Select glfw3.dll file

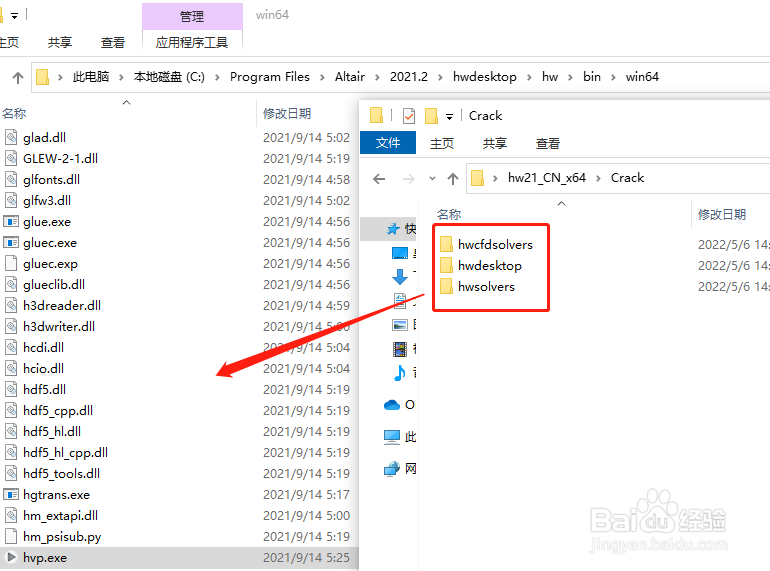coord(47,201)
